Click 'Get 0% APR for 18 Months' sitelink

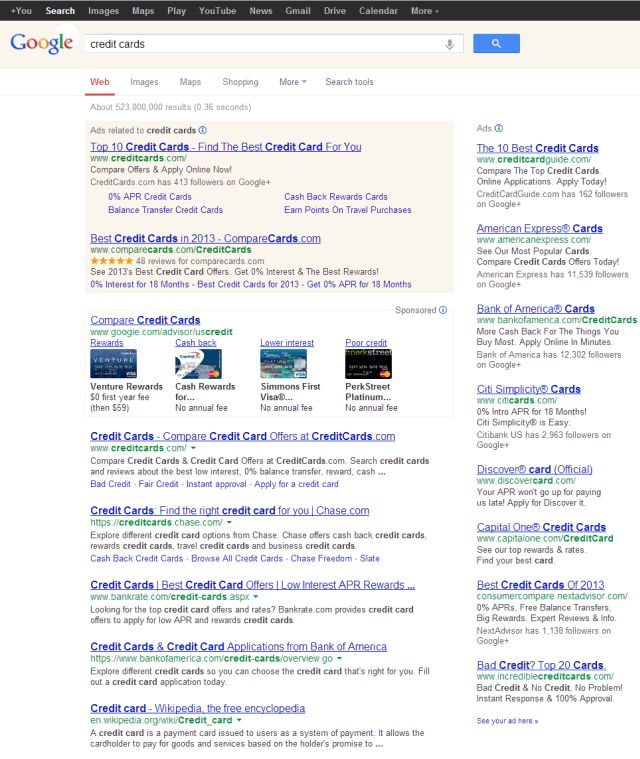[x=359, y=285]
